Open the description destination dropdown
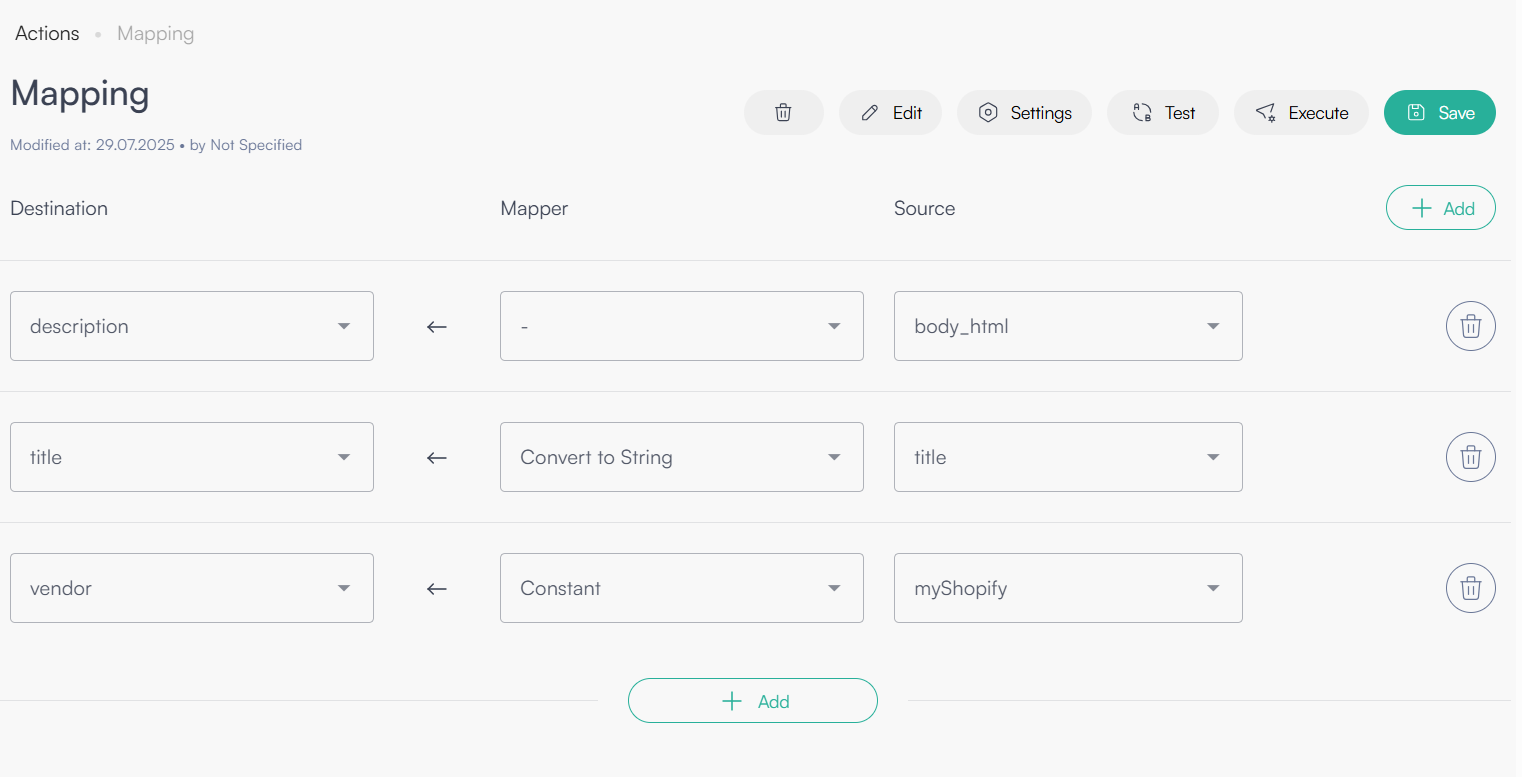 point(192,326)
